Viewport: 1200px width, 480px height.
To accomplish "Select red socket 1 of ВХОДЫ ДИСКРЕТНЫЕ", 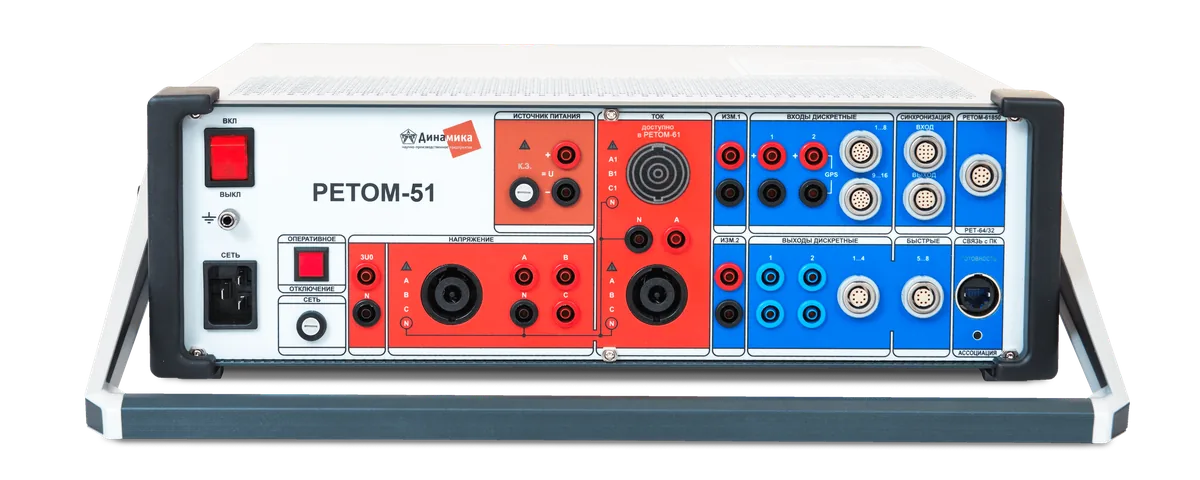I will point(771,154).
